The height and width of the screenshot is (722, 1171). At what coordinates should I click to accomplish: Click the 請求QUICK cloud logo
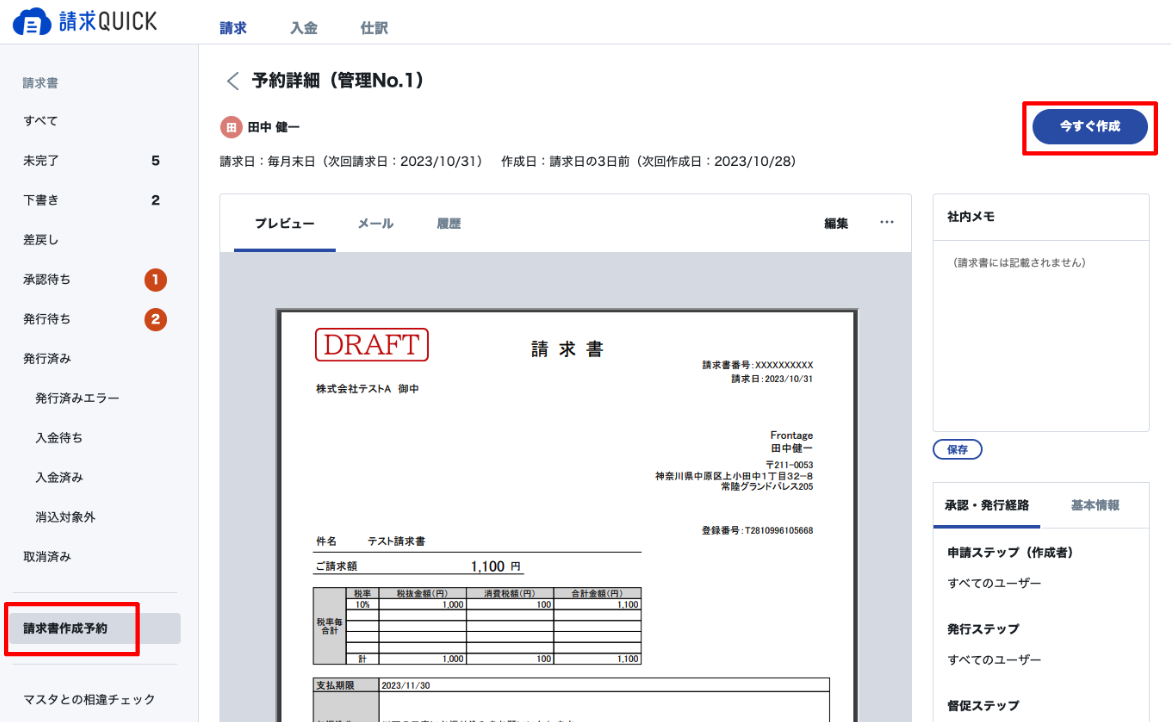tap(85, 22)
